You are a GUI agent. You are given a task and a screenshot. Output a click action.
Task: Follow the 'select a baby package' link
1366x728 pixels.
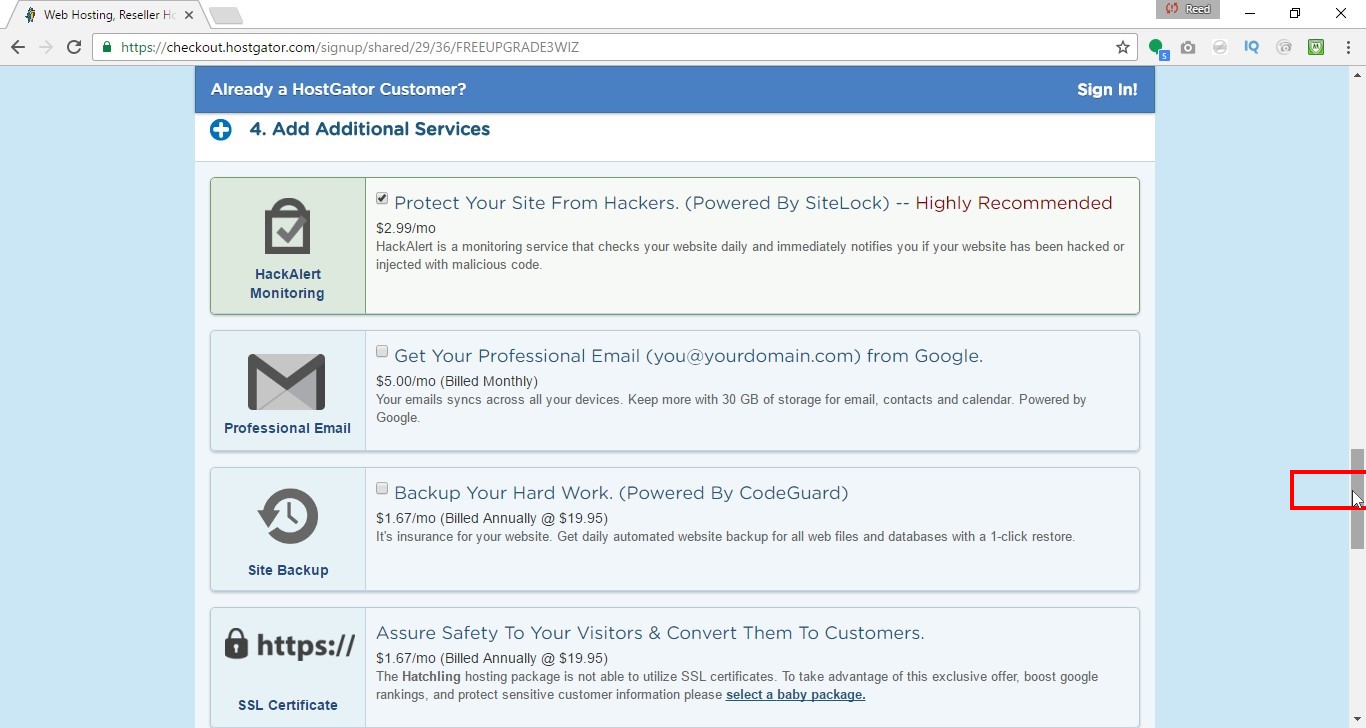coord(796,694)
